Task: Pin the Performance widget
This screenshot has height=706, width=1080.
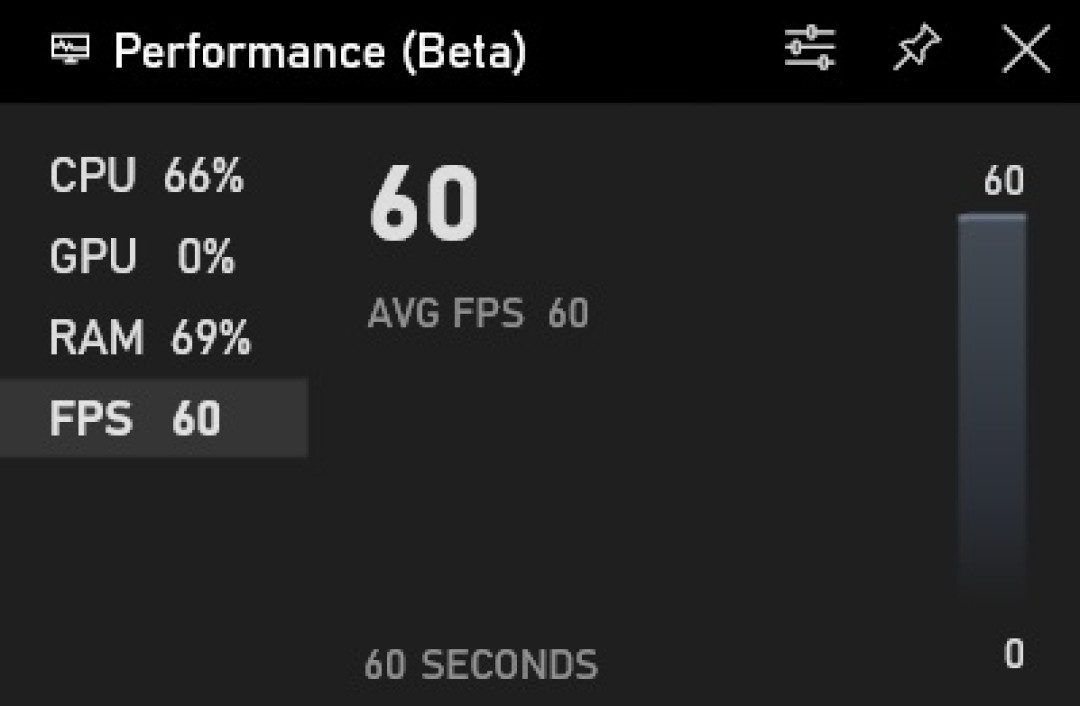Action: click(917, 48)
